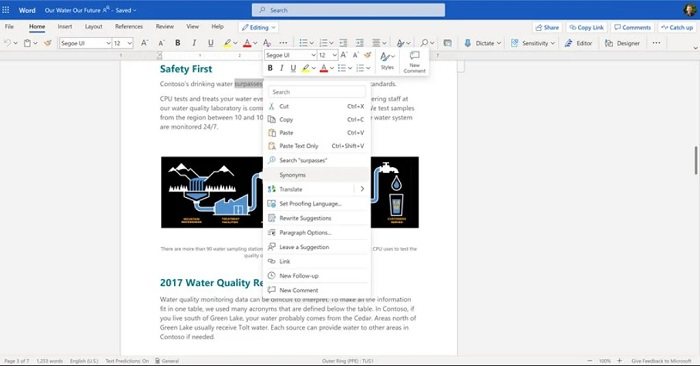This screenshot has height=366, width=700.
Task: Select Synonyms in the context menu
Action: pyautogui.click(x=317, y=175)
